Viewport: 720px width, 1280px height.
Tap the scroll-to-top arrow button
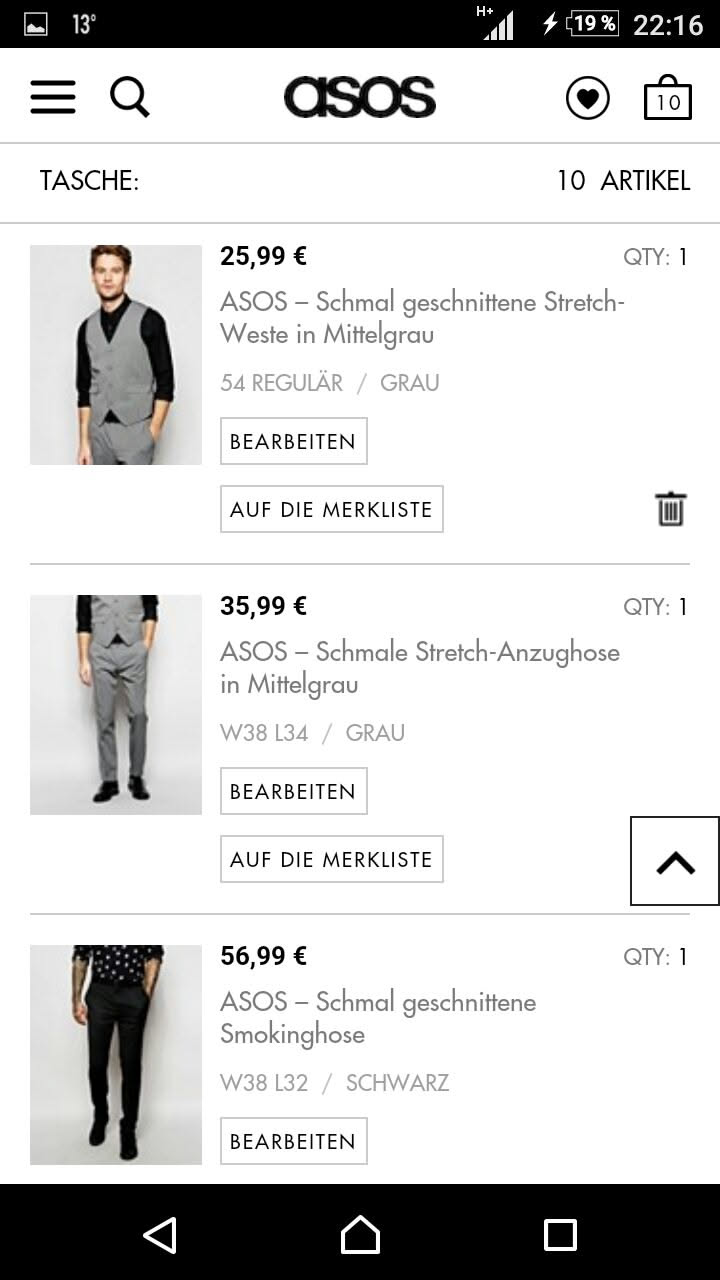pos(675,861)
